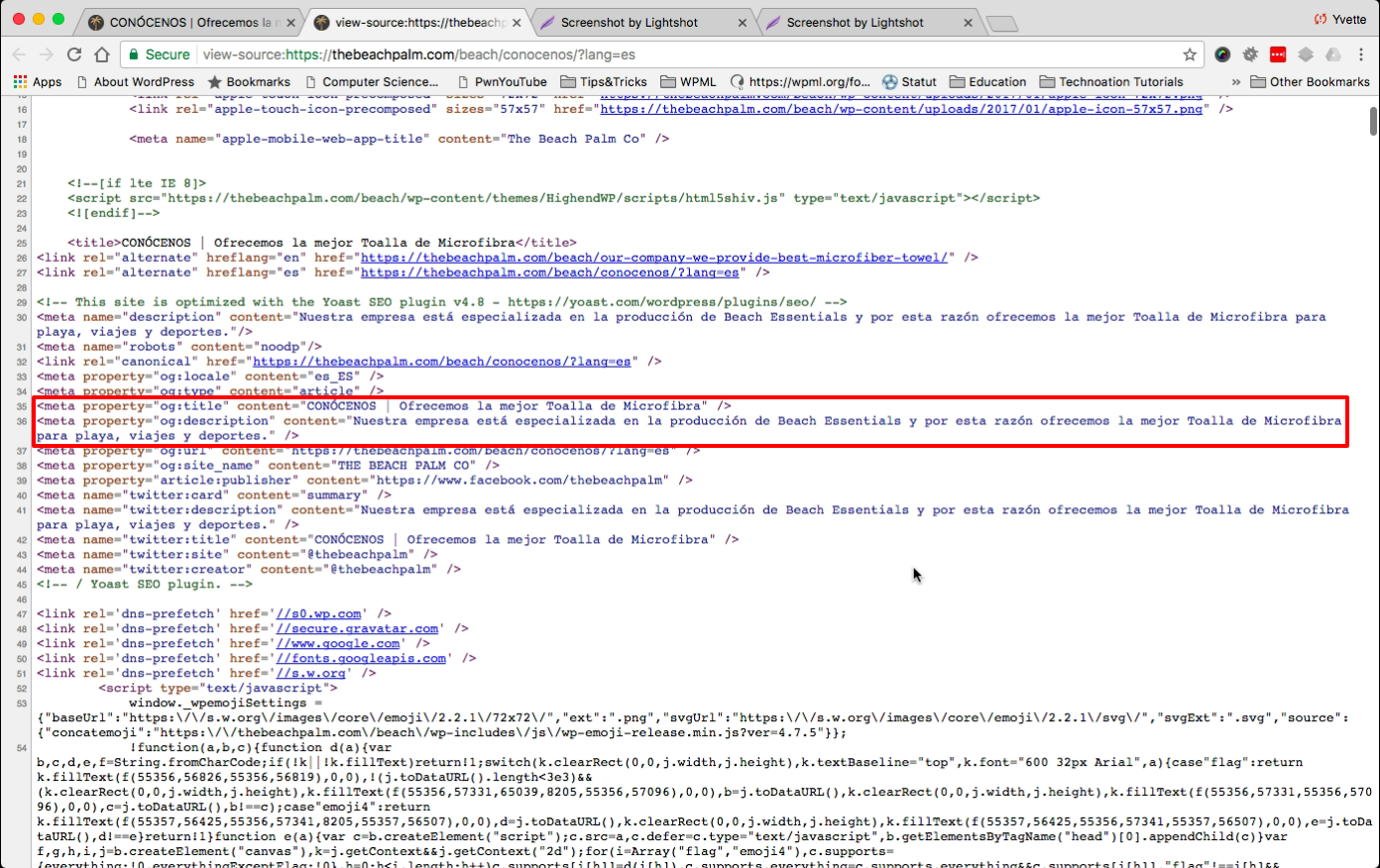The width and height of the screenshot is (1380, 868).
Task: Open the grey cloud-drive extension icon
Action: pos(1333,54)
